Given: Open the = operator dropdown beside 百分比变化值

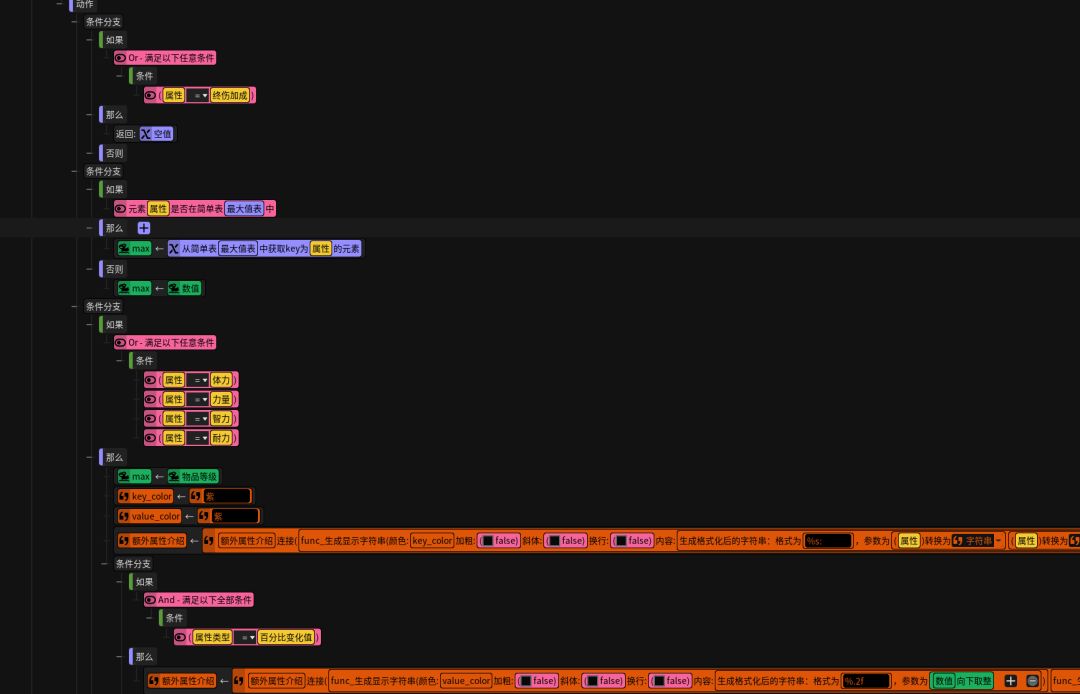Looking at the screenshot, I should (x=245, y=638).
